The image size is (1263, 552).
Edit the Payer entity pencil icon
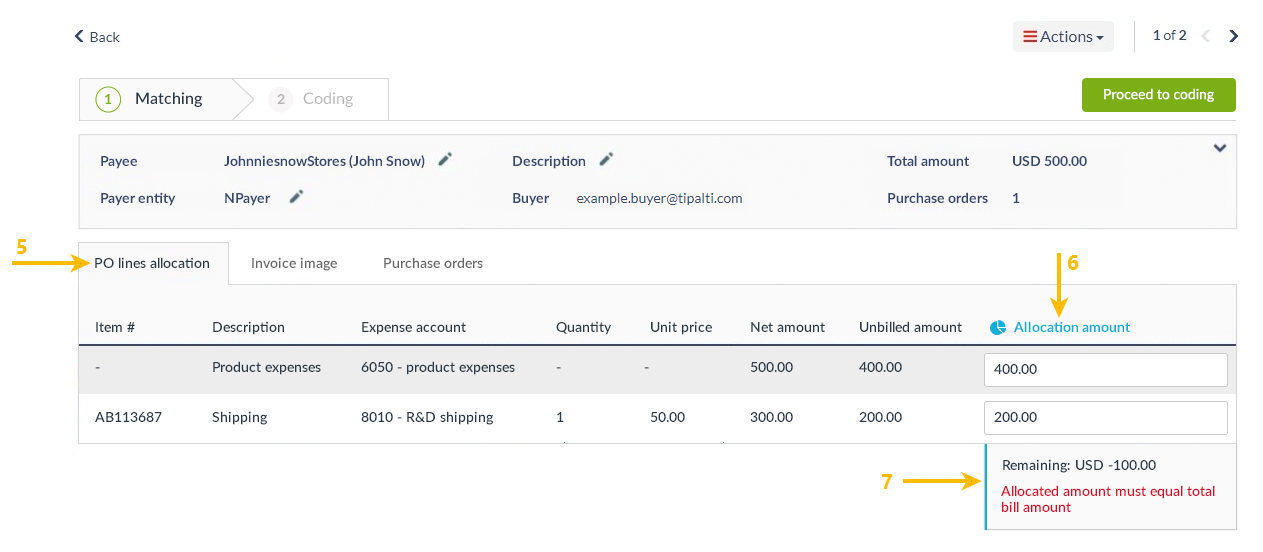pos(296,197)
